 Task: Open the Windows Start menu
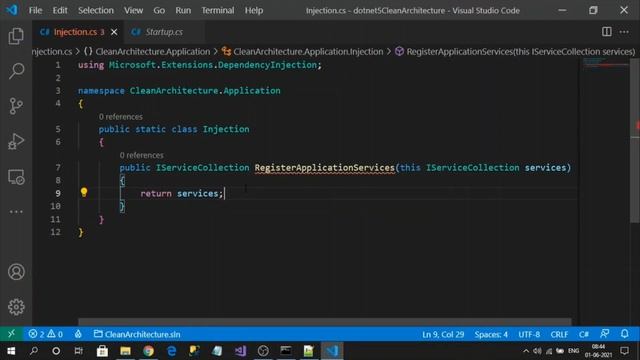coord(11,351)
